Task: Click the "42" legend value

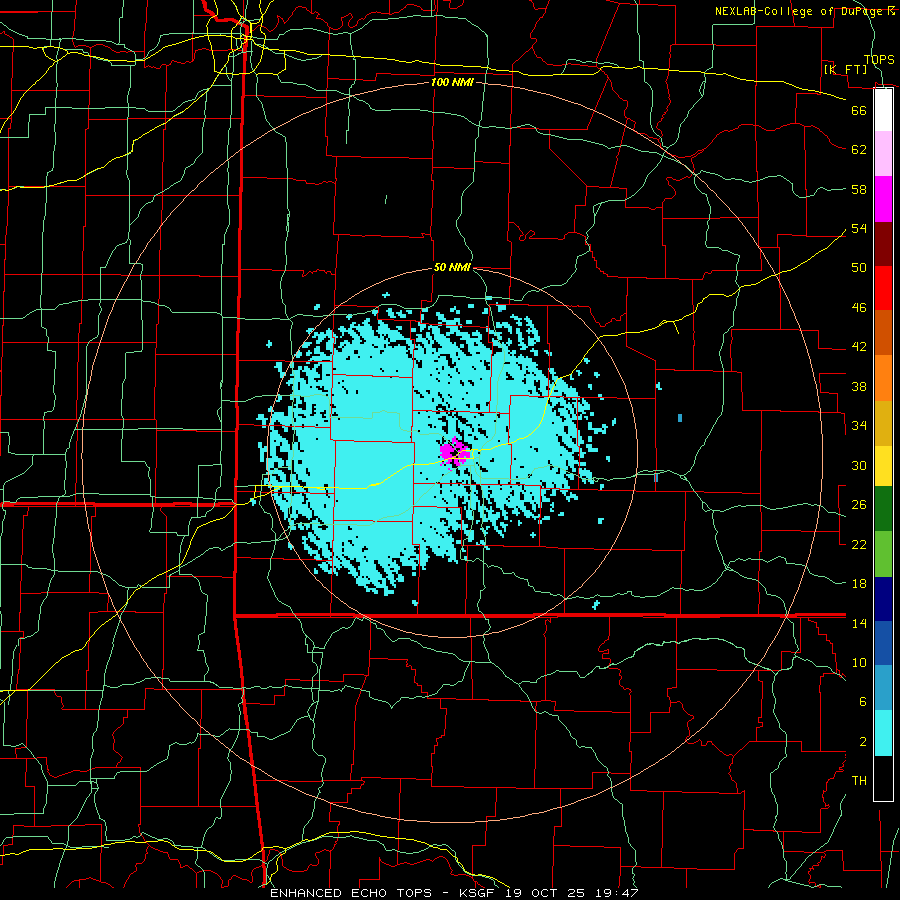Action: coord(859,347)
